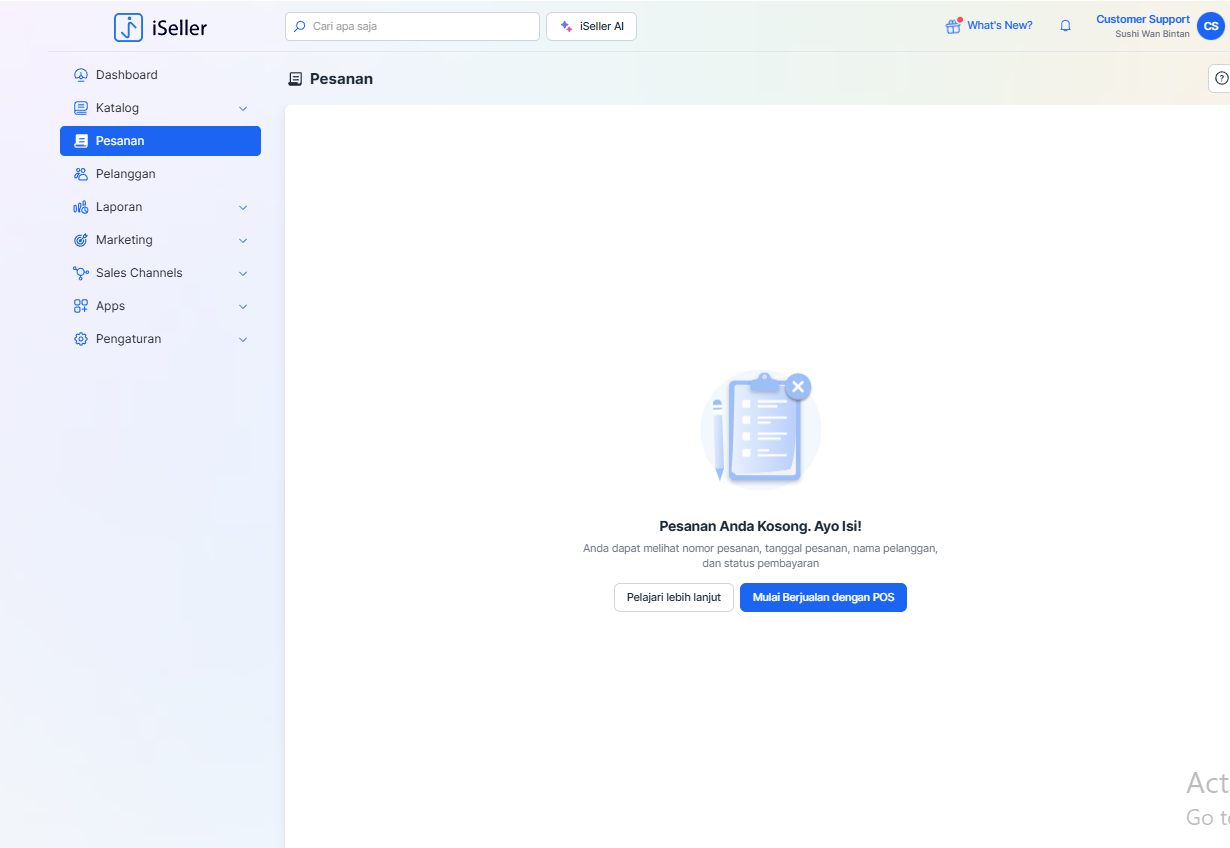
Task: Expand the Sales Channels chevron
Action: (242, 273)
